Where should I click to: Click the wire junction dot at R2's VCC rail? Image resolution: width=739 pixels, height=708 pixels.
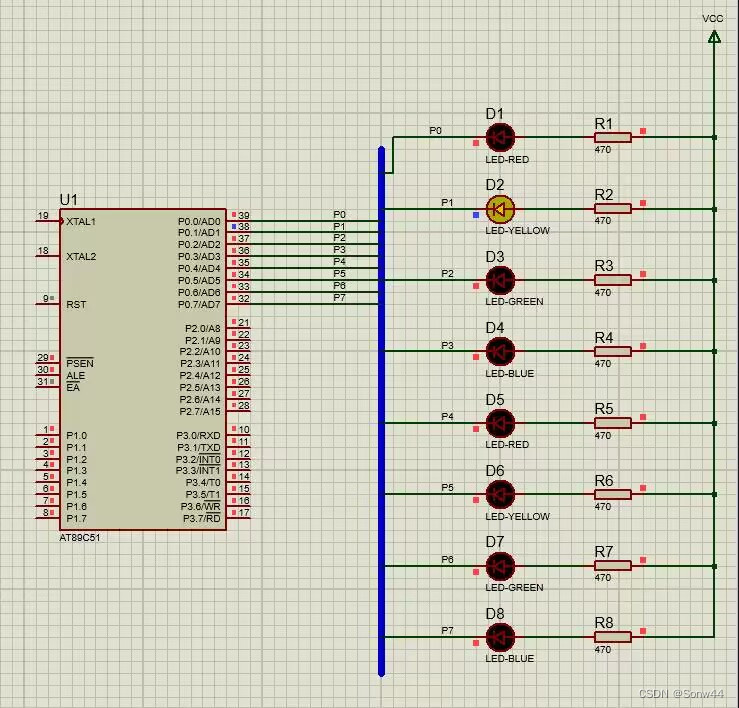[x=714, y=209]
